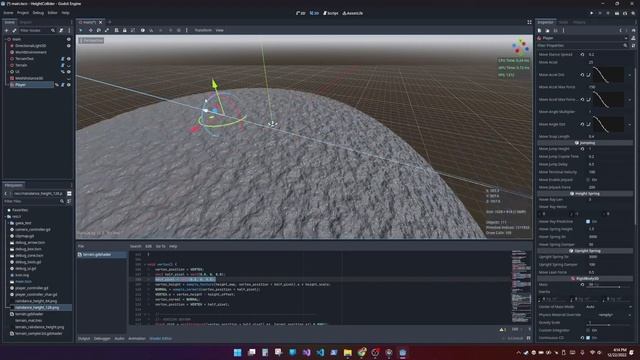Click viewport rotation gizmo at top right
Viewport: 640px width, 360px height.
click(x=520, y=47)
